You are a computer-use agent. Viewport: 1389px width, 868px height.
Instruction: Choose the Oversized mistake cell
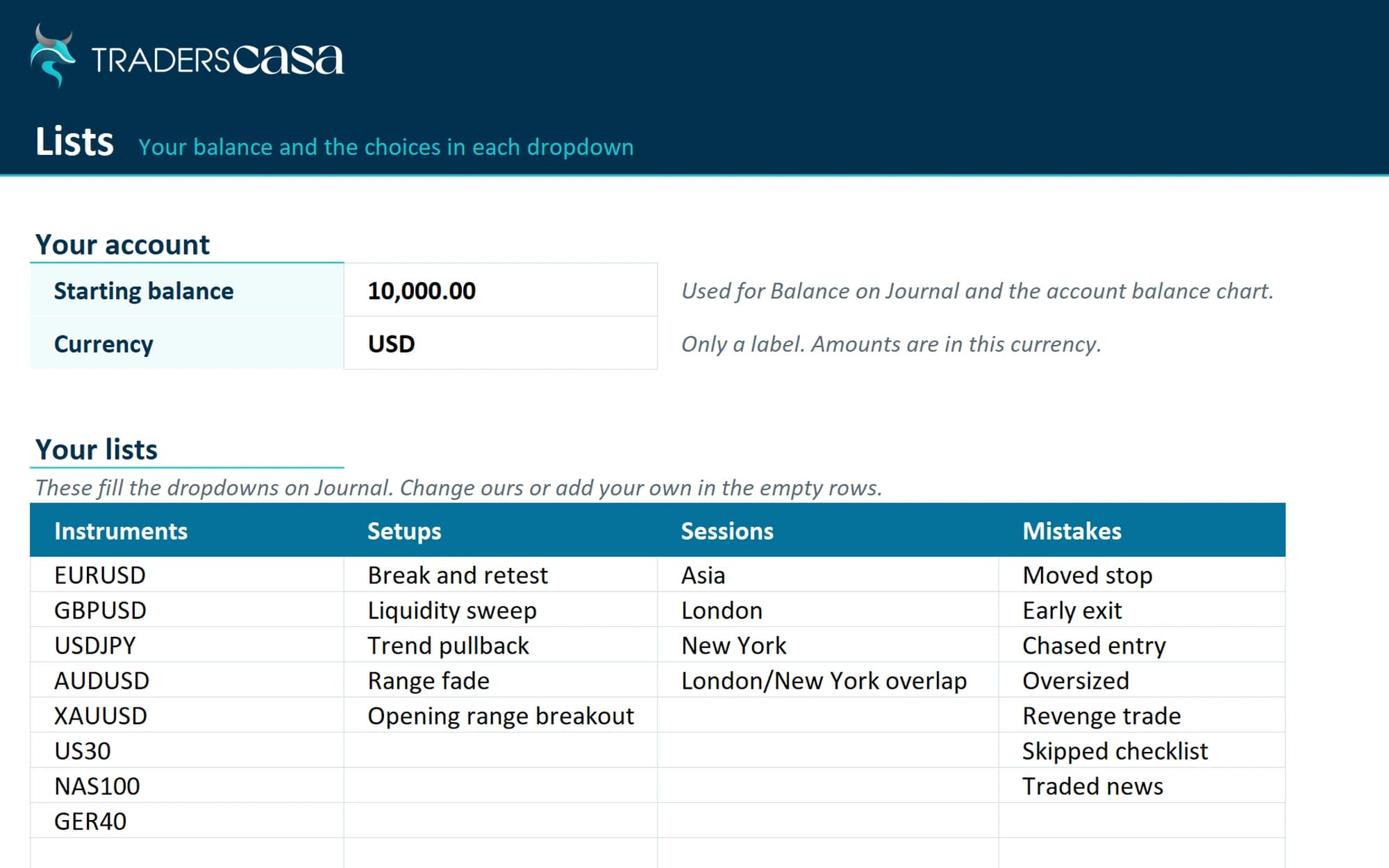[x=1142, y=681]
